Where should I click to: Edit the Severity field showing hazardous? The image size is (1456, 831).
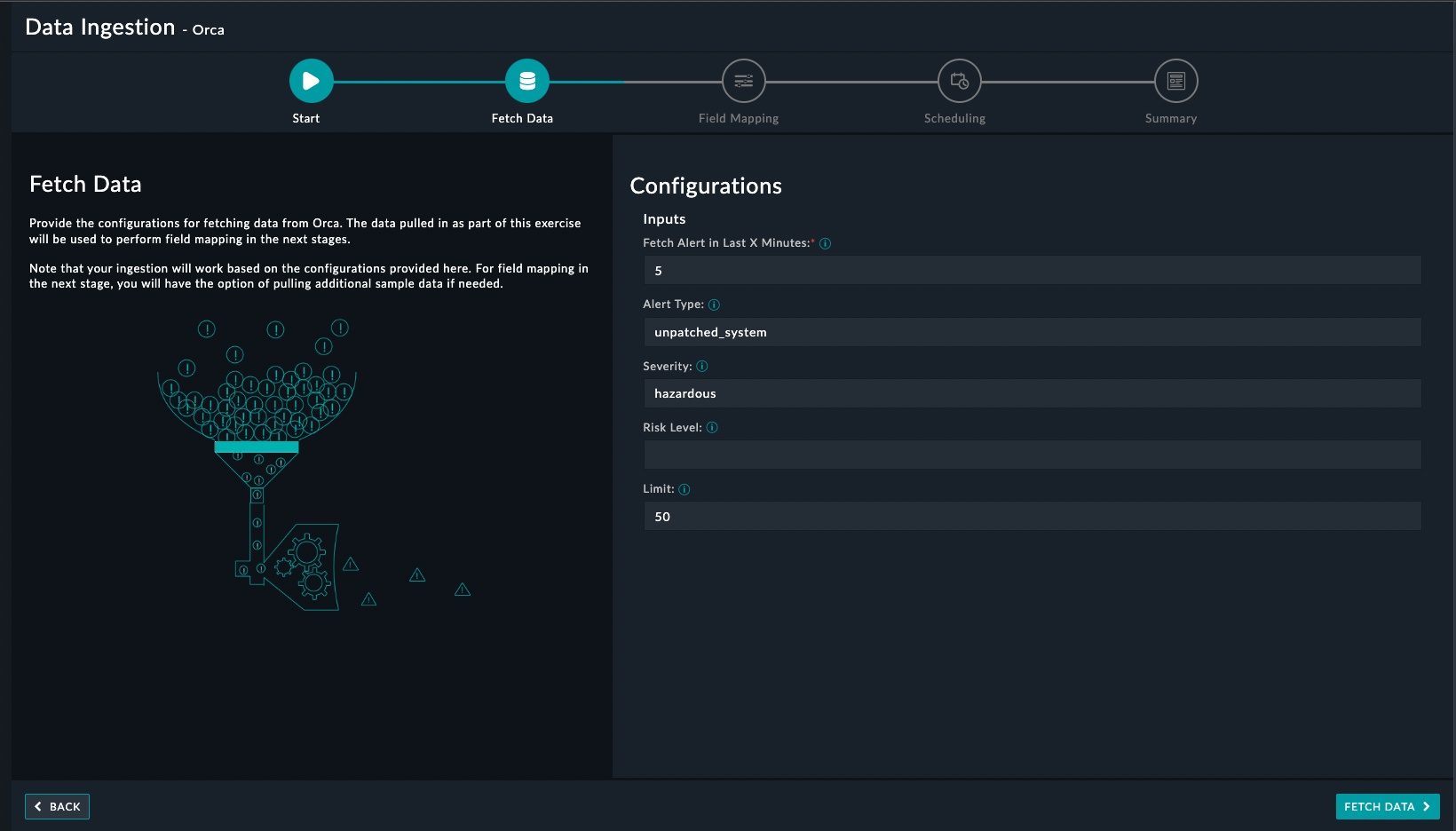click(x=1032, y=393)
